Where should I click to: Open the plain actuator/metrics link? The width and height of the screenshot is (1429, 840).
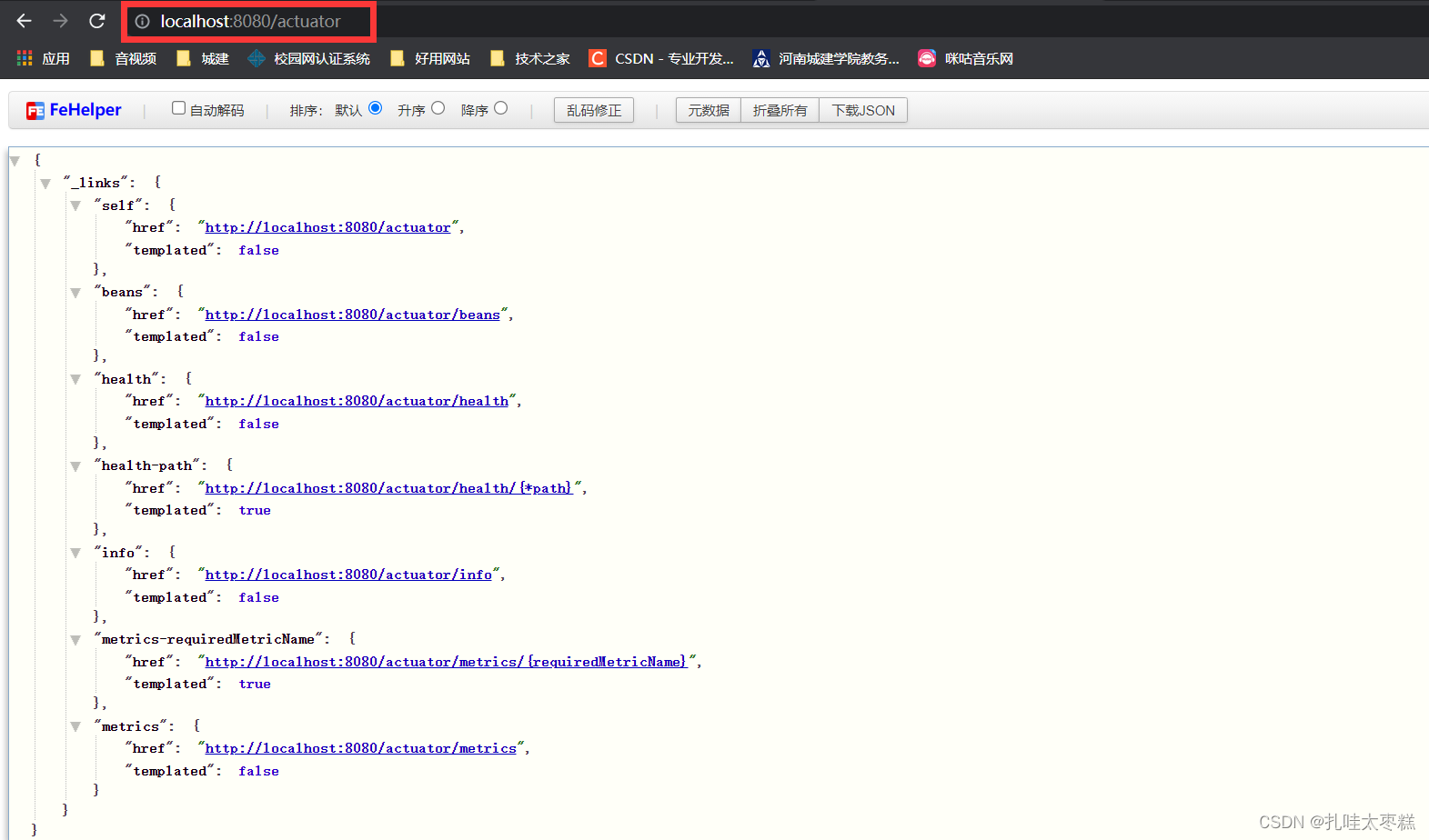click(361, 748)
